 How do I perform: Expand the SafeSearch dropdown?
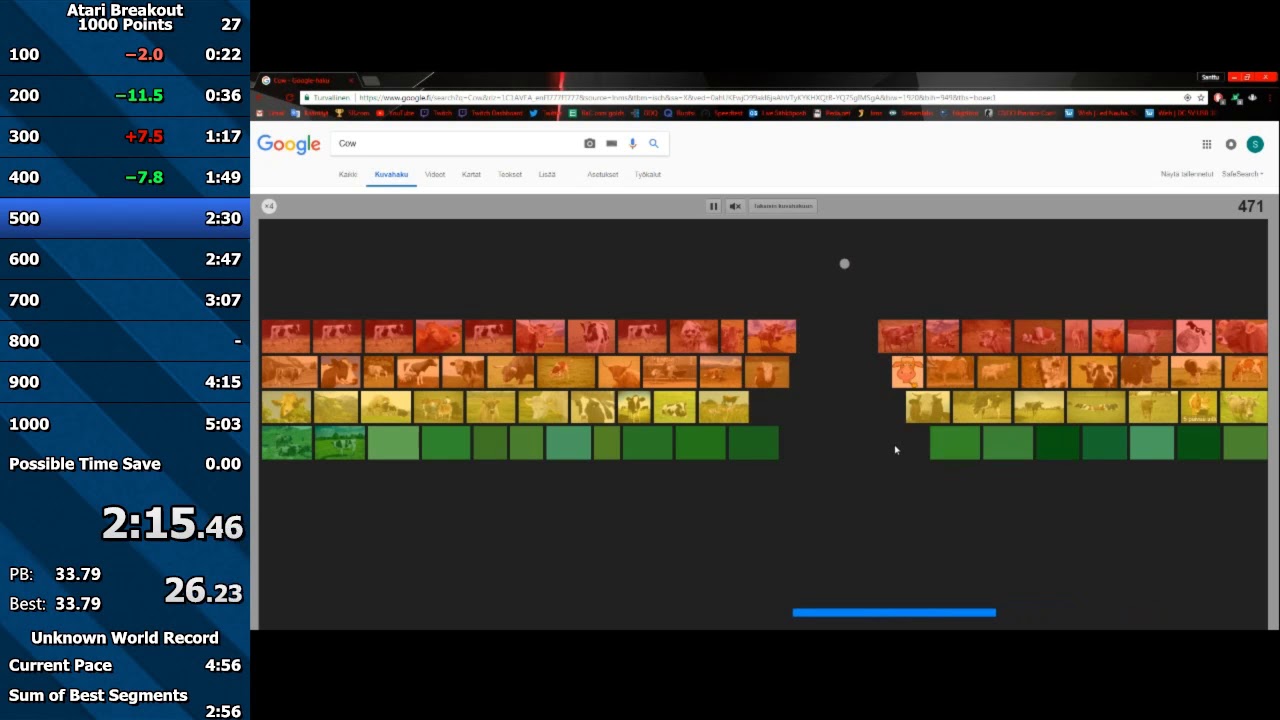(x=1242, y=174)
